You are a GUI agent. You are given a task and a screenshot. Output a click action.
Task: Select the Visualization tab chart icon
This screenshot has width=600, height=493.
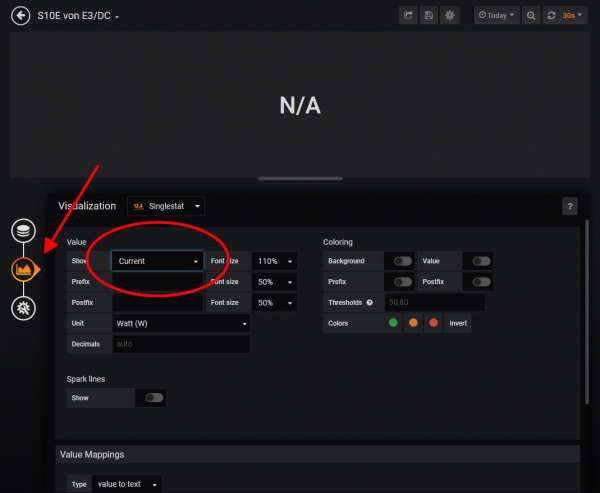tap(23, 270)
